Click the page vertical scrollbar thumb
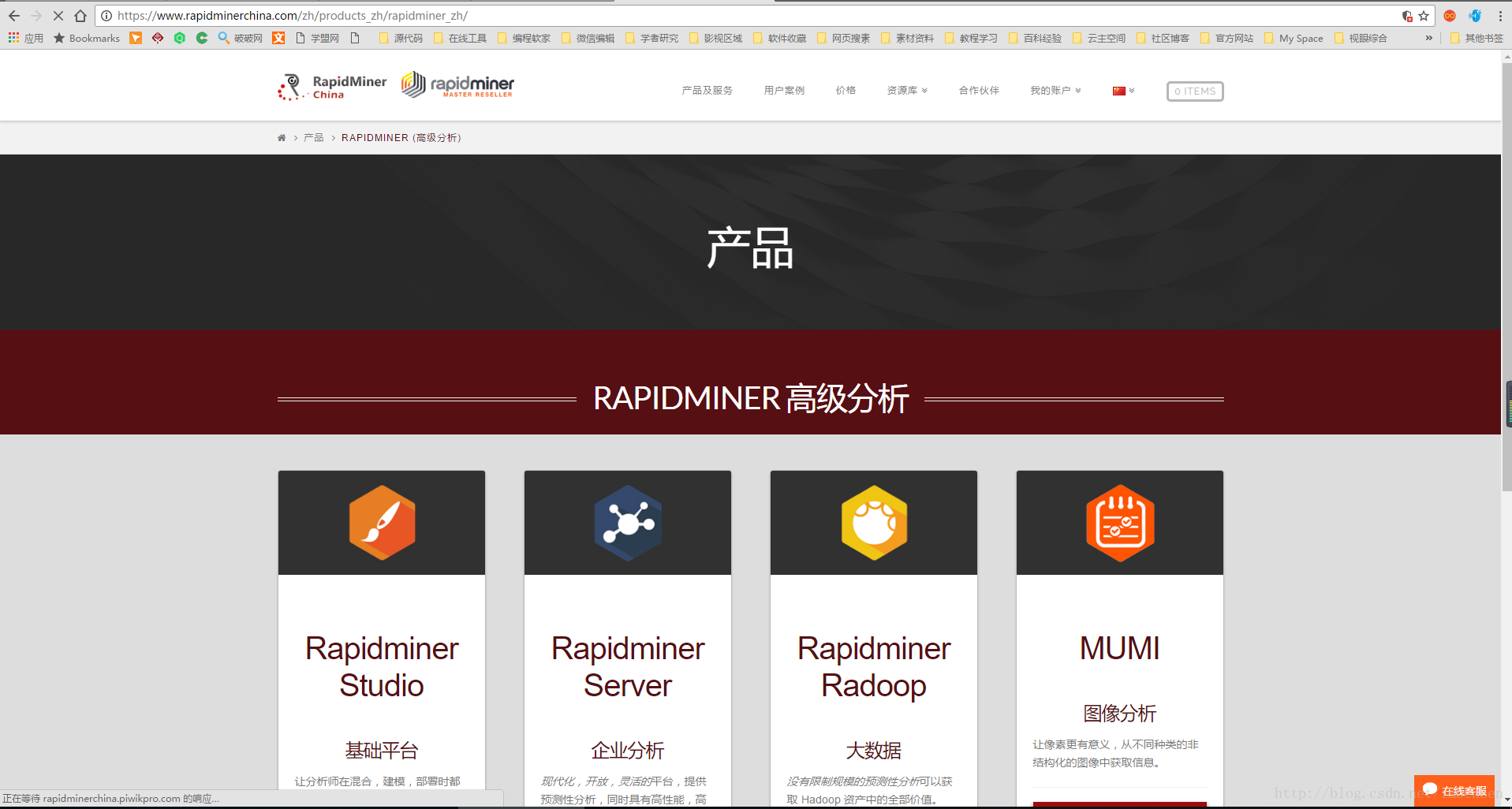This screenshot has width=1512, height=809. pos(1506,276)
